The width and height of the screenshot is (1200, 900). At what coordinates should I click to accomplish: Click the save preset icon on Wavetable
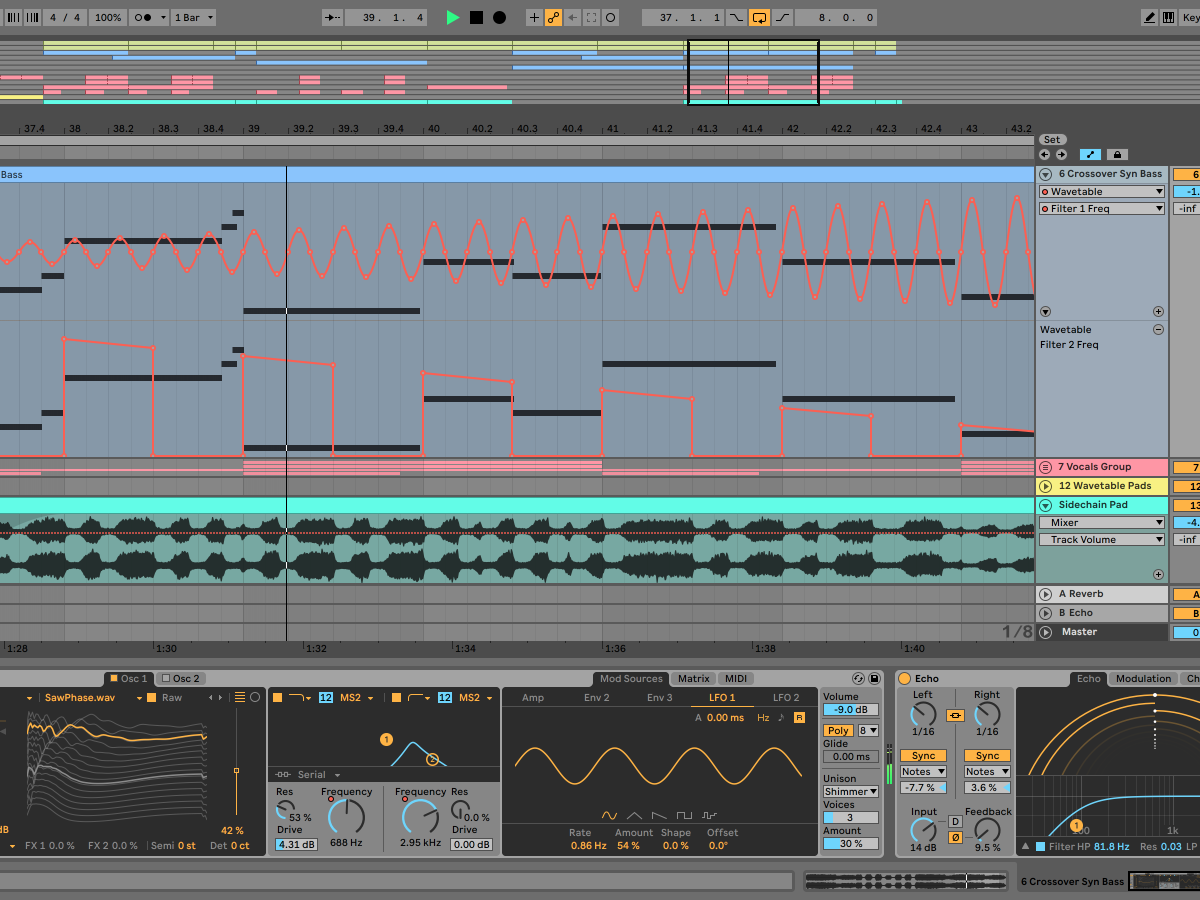tap(873, 678)
